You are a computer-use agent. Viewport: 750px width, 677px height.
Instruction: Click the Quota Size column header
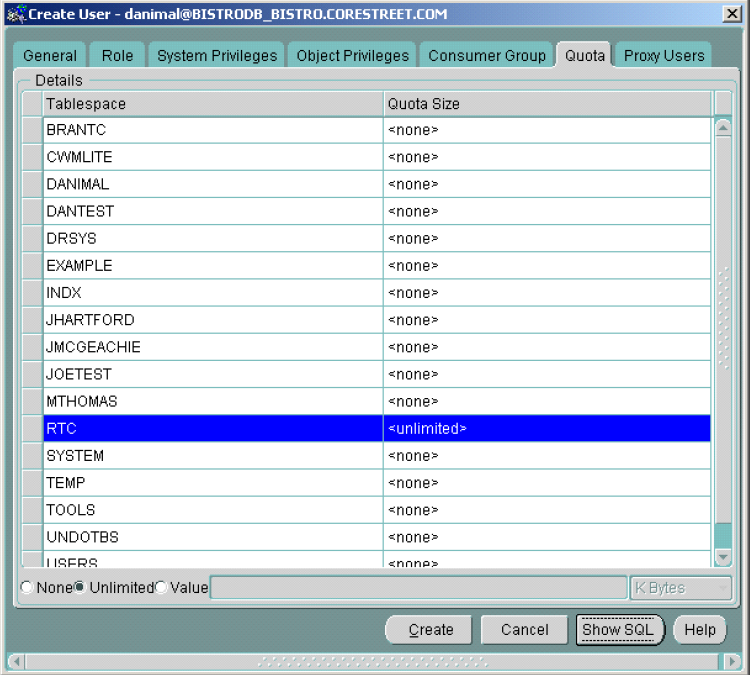pos(547,104)
